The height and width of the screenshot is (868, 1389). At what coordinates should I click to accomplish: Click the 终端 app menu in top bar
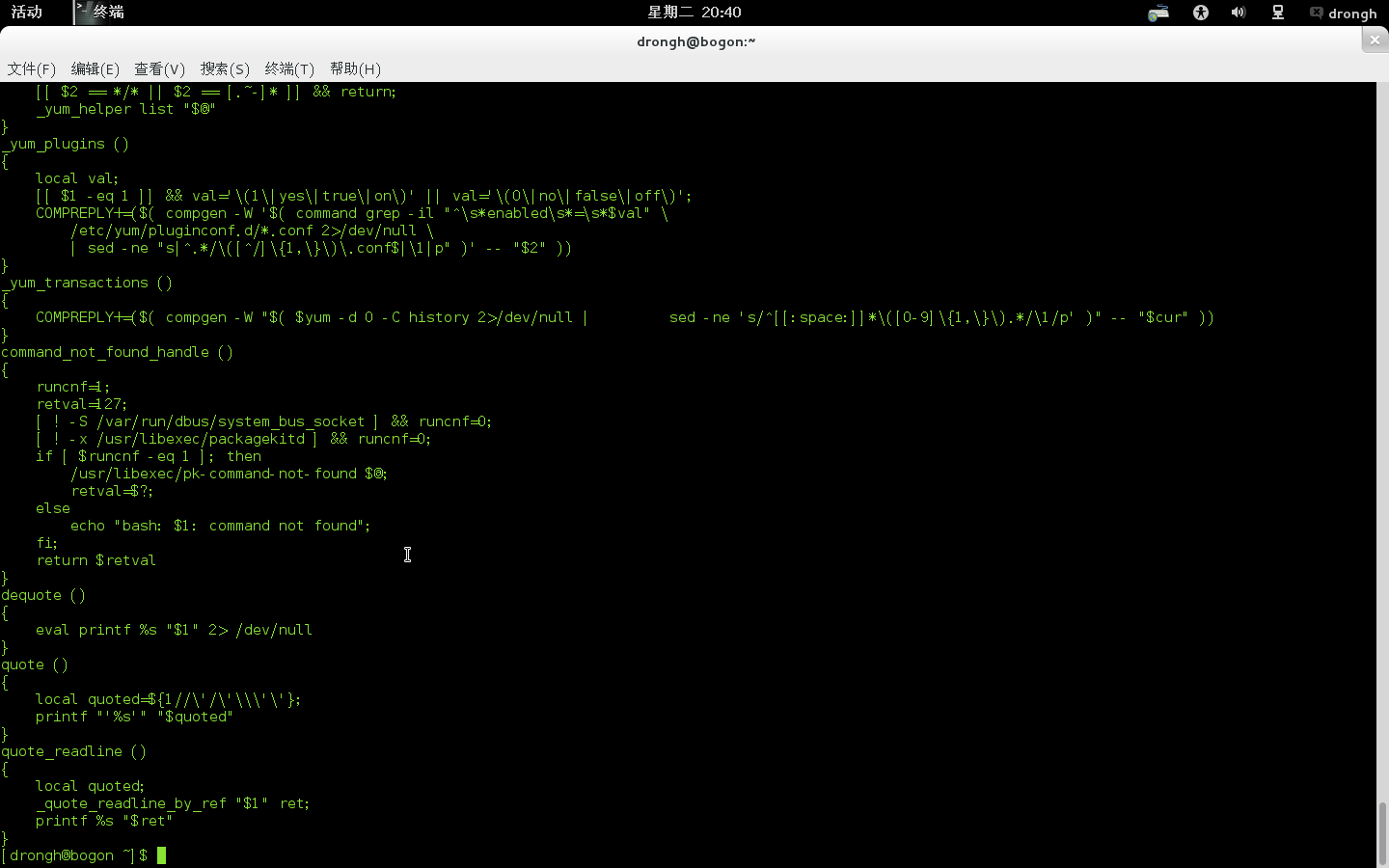(x=100, y=12)
